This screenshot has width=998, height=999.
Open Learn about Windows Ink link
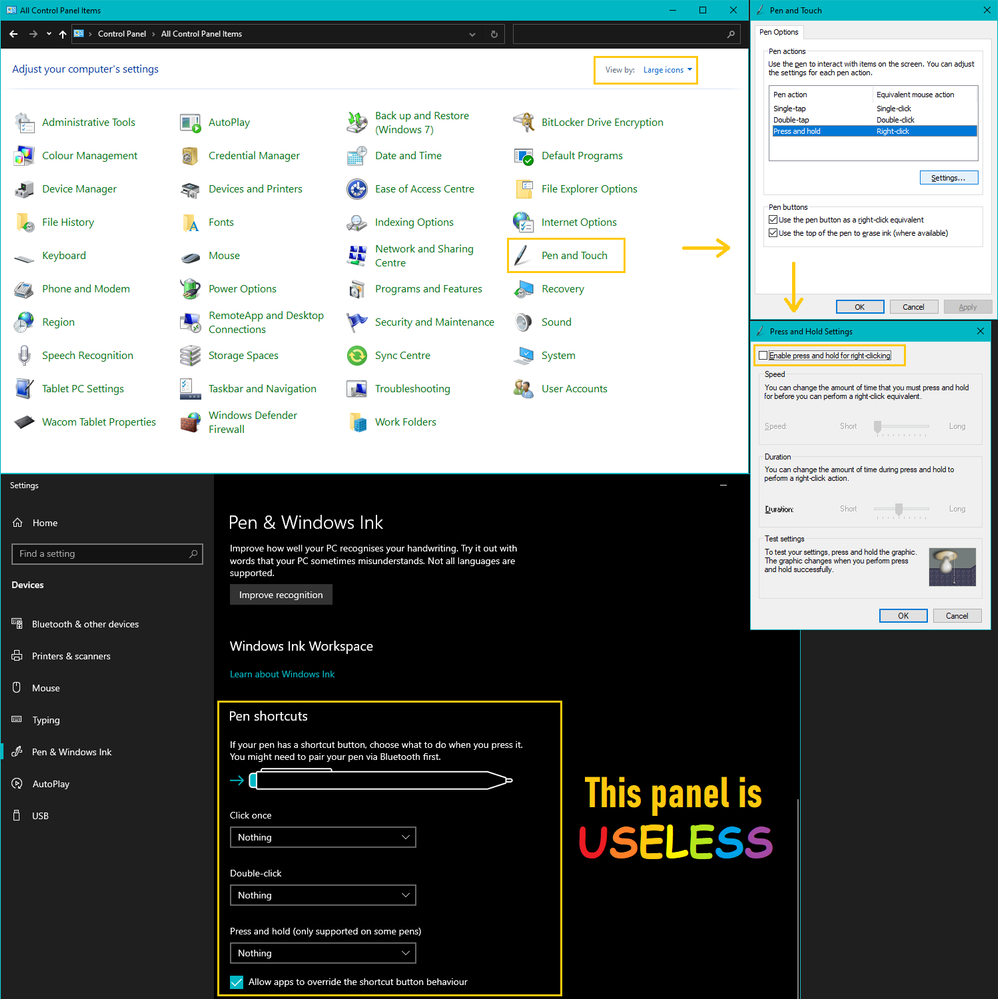[x=282, y=674]
